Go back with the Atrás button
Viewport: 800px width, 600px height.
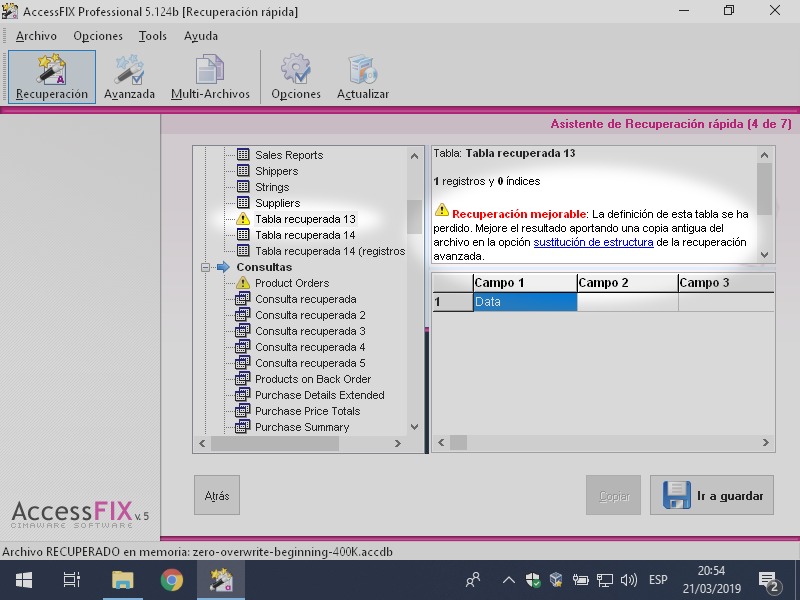[x=217, y=495]
